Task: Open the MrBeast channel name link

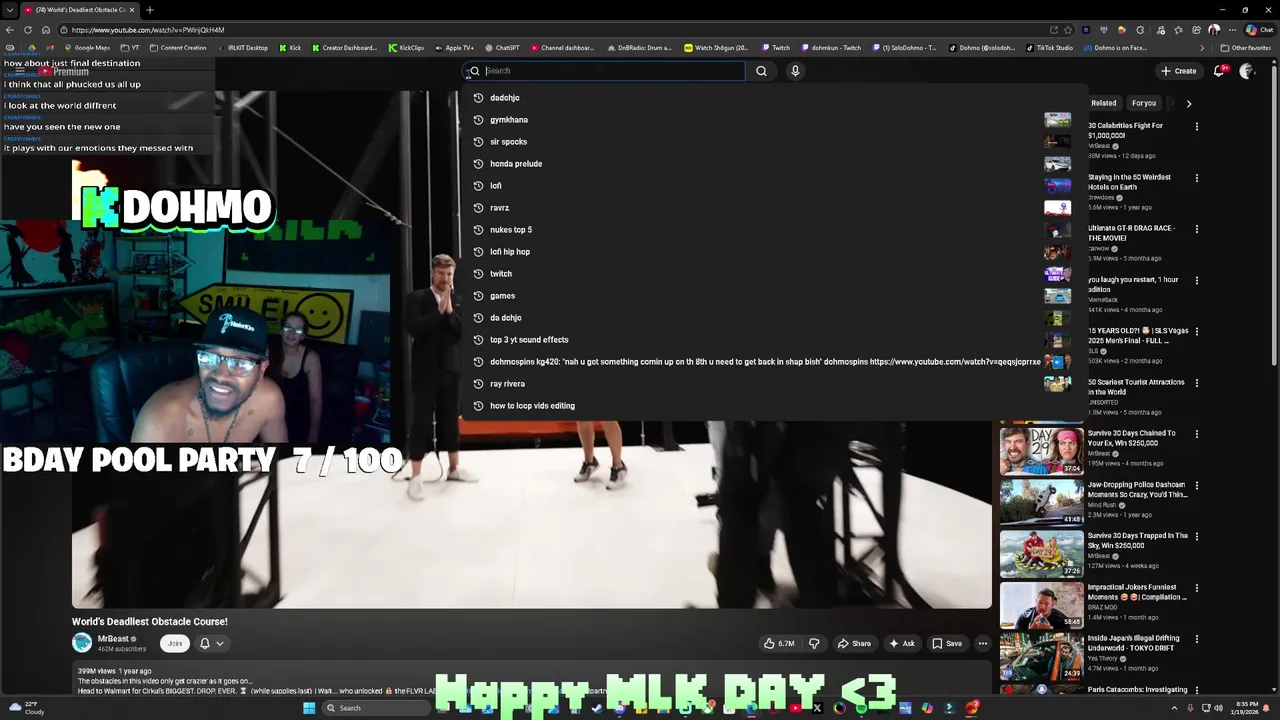Action: [x=113, y=639]
